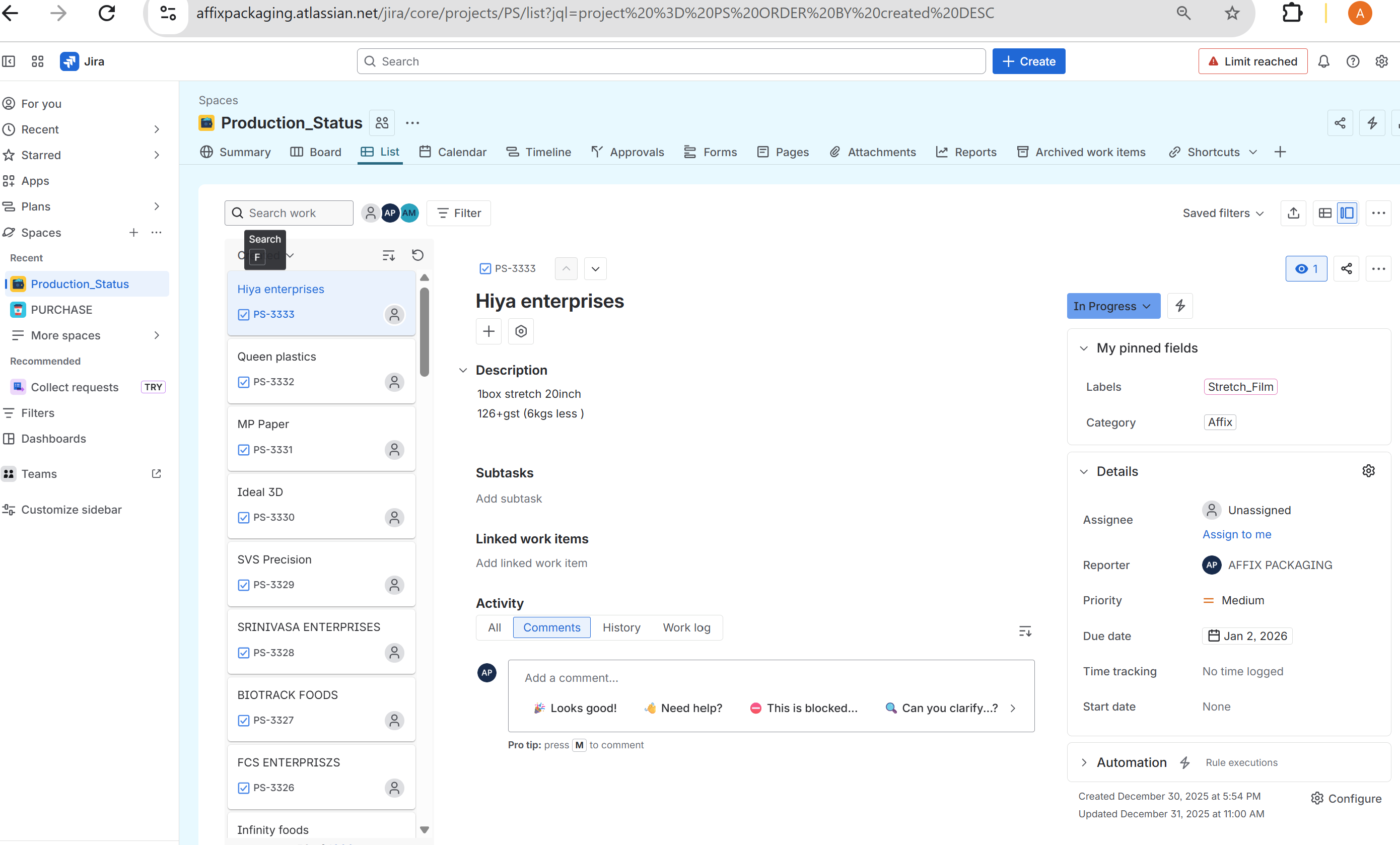Open the In Progress status dropdown

1113,306
